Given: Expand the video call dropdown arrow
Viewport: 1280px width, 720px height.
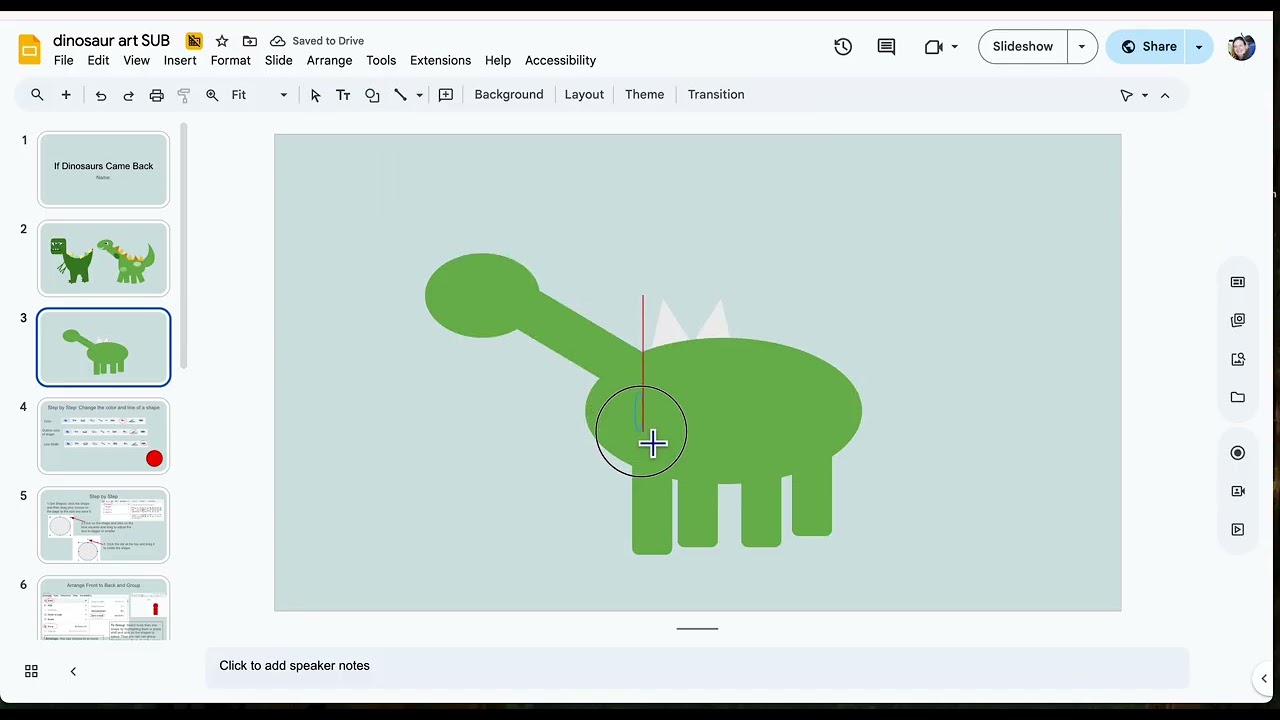Looking at the screenshot, I should (955, 46).
